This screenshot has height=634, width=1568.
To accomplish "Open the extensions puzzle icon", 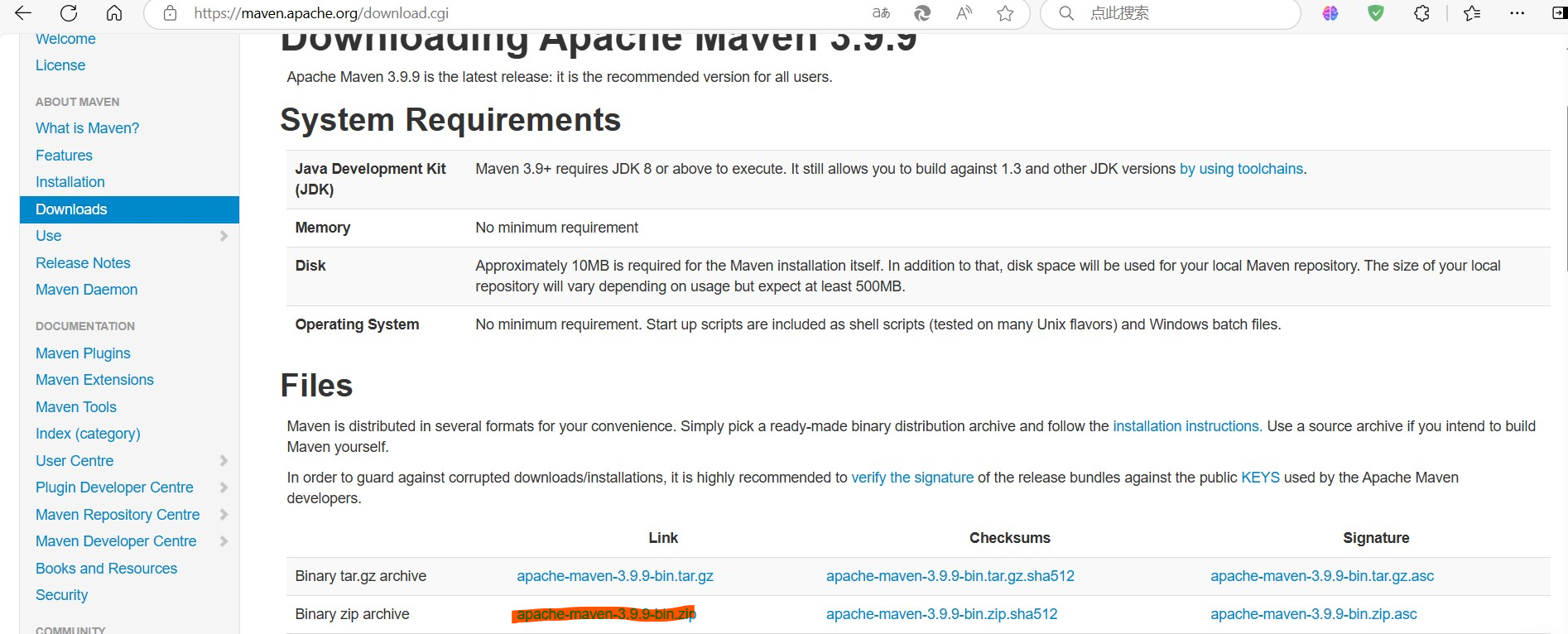I will point(1421,13).
